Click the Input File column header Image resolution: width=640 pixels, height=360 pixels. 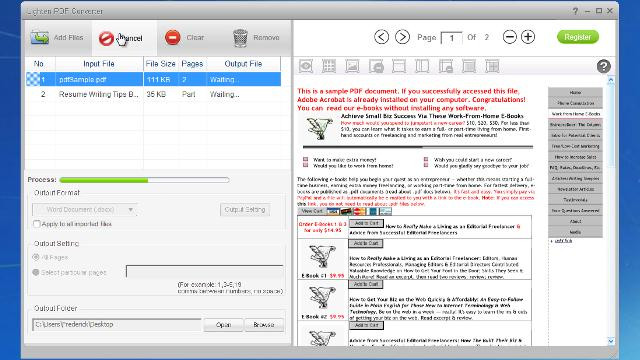[x=99, y=64]
